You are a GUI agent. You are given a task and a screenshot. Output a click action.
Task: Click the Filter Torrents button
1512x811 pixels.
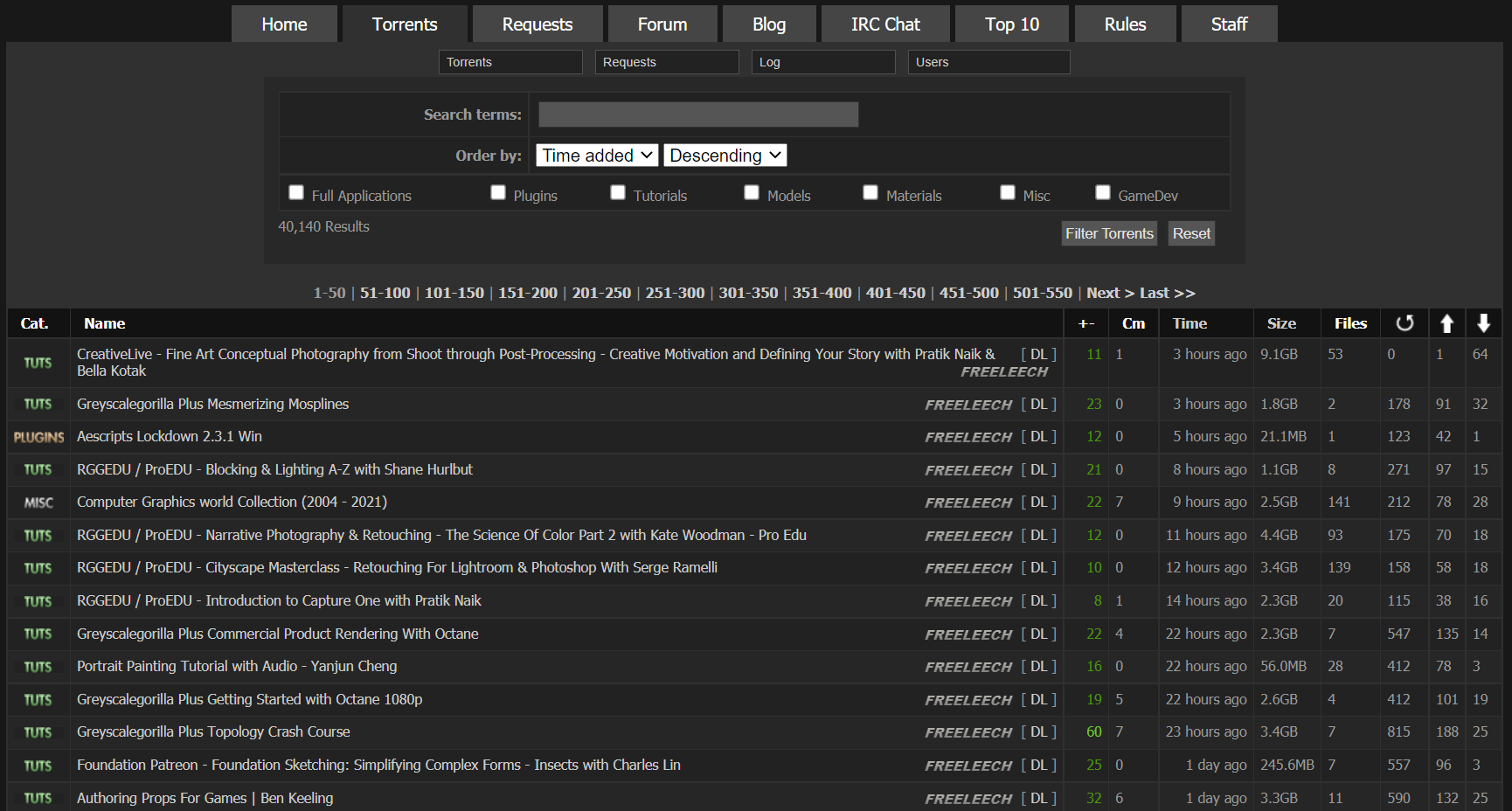click(x=1109, y=233)
